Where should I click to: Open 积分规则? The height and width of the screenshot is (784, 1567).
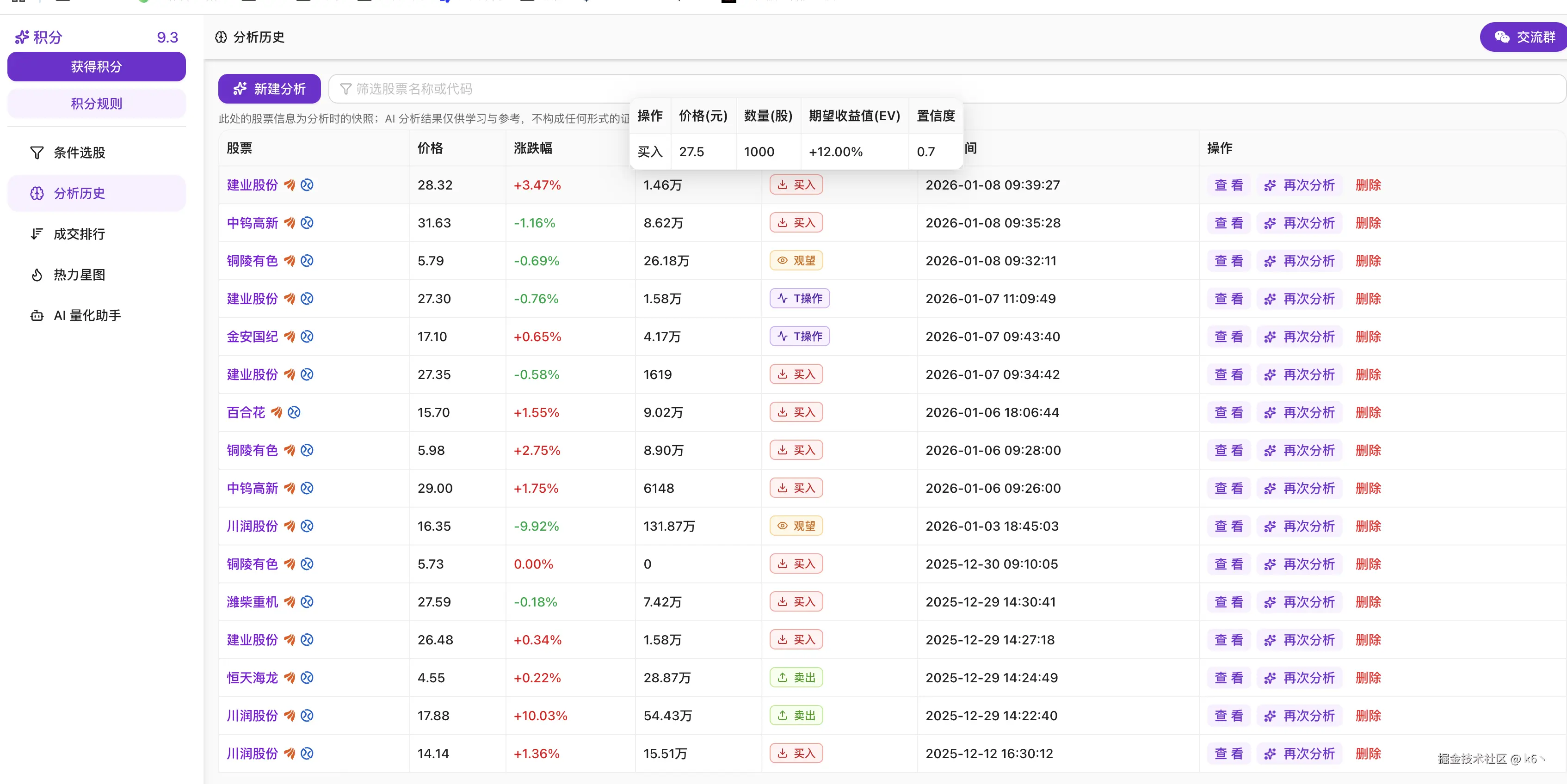pos(96,104)
